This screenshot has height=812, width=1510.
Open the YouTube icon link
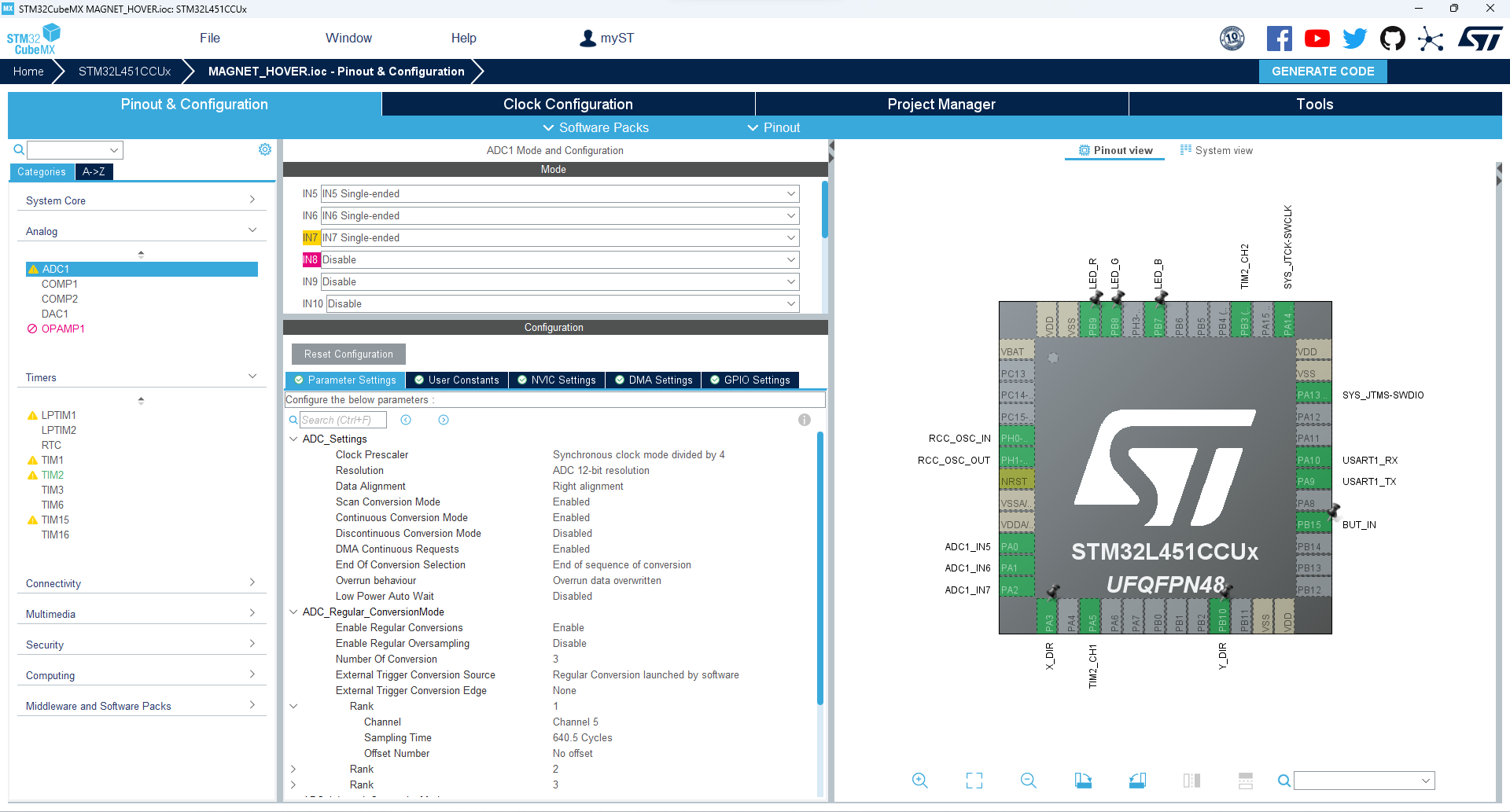[x=1317, y=38]
